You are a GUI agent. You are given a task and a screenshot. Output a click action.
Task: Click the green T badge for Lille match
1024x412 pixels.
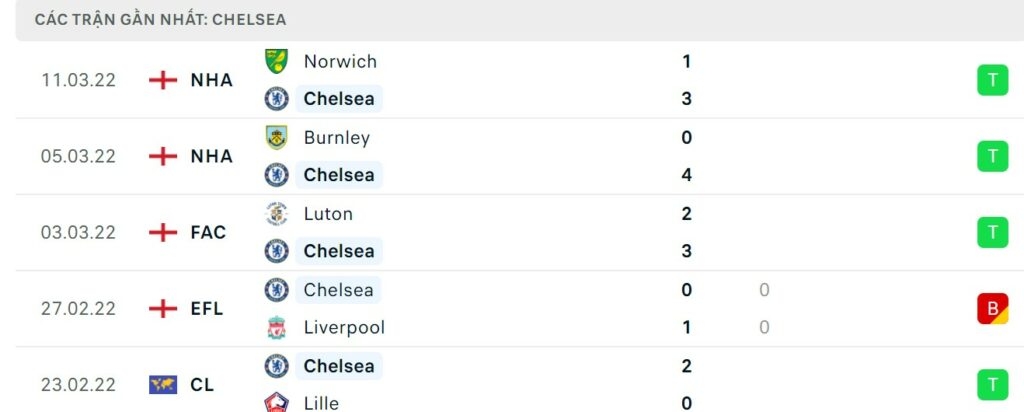pyautogui.click(x=992, y=384)
